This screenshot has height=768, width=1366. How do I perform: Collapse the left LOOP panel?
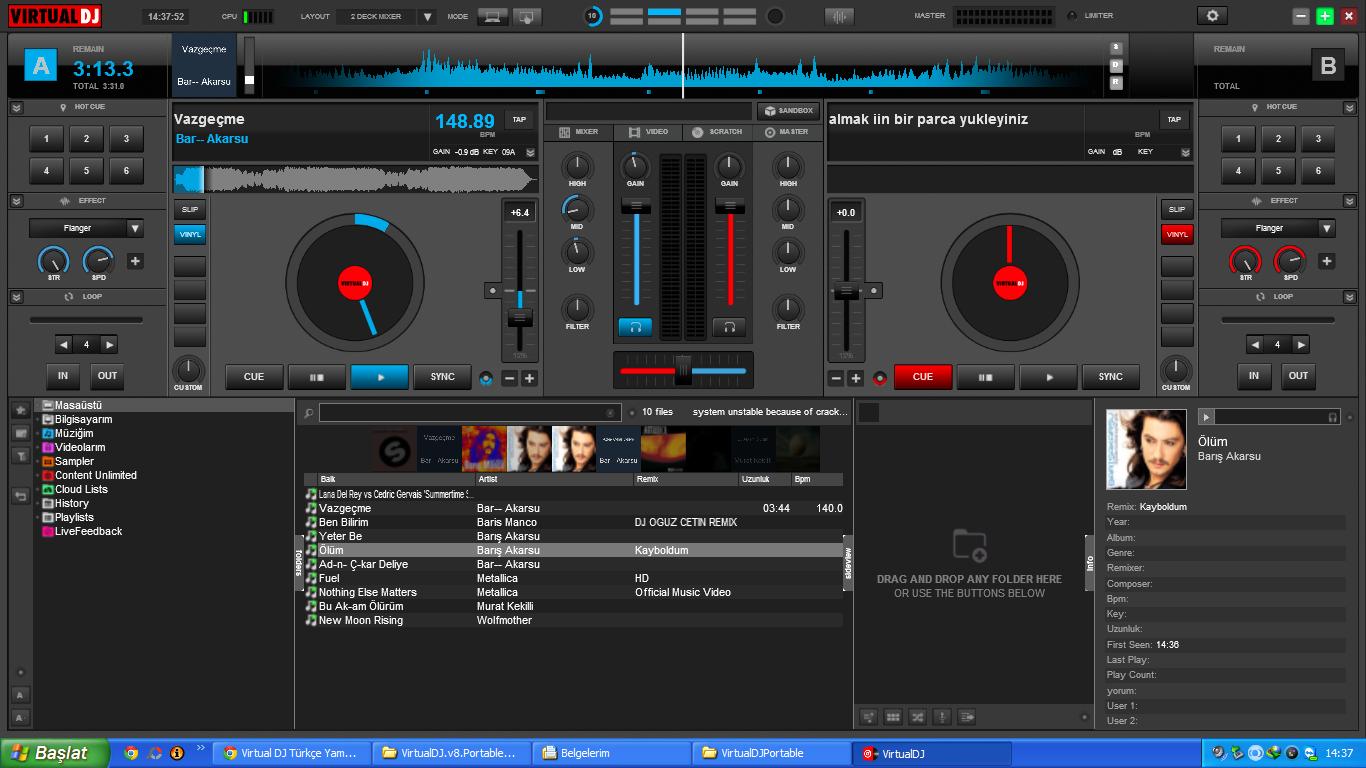click(x=17, y=297)
